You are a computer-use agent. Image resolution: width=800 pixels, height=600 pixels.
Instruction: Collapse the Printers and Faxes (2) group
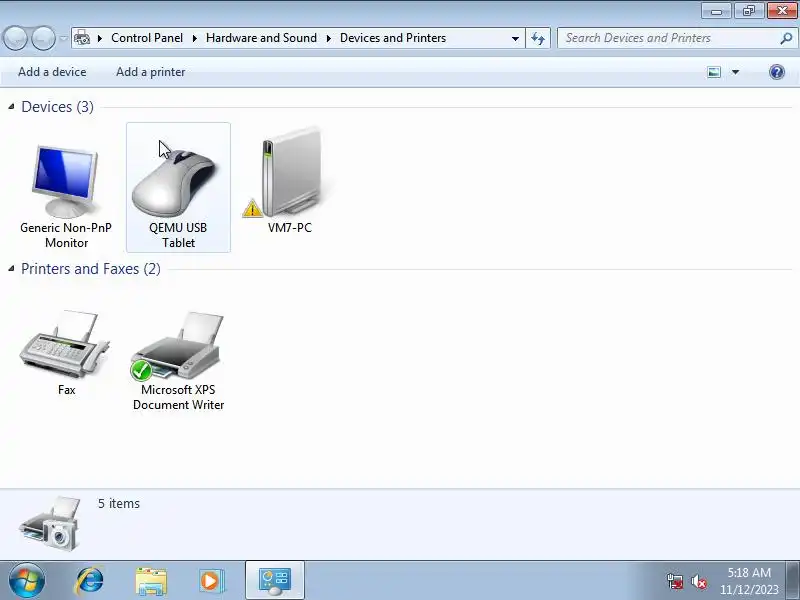coord(11,268)
